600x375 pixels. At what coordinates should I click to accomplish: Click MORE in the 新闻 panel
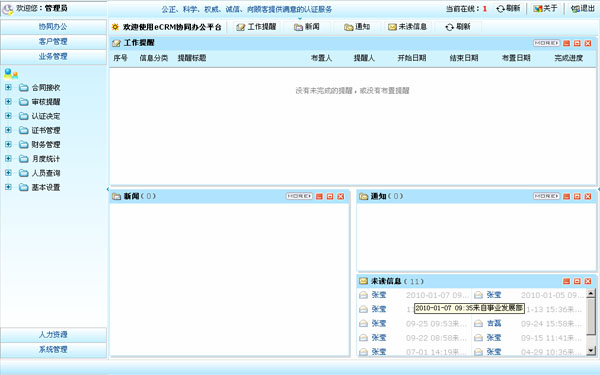click(x=299, y=196)
